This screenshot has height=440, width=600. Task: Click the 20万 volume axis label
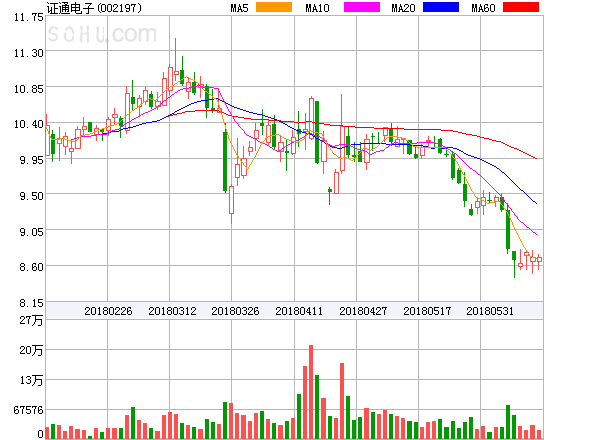pos(31,350)
